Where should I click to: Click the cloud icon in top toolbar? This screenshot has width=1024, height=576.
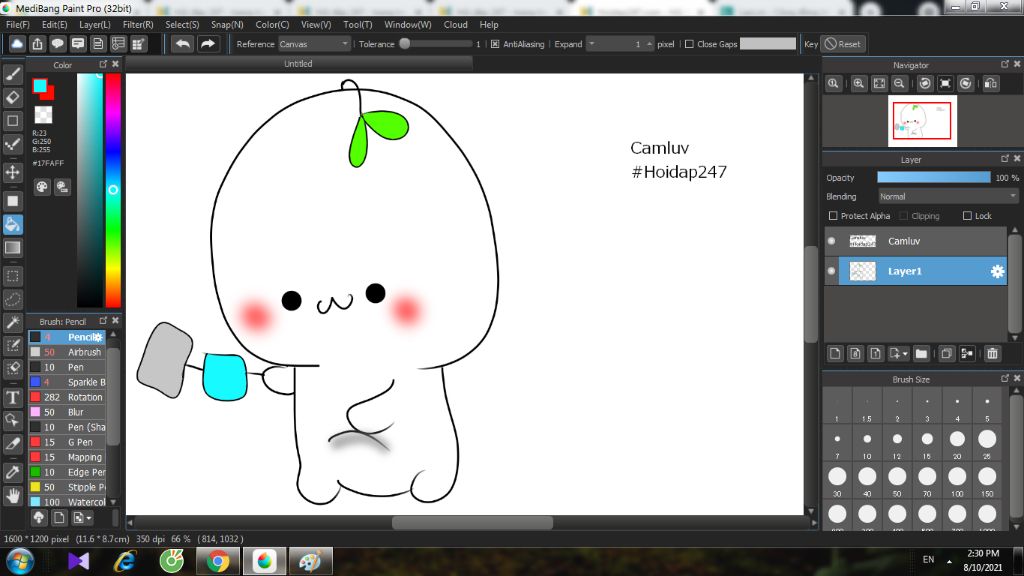click(x=17, y=44)
